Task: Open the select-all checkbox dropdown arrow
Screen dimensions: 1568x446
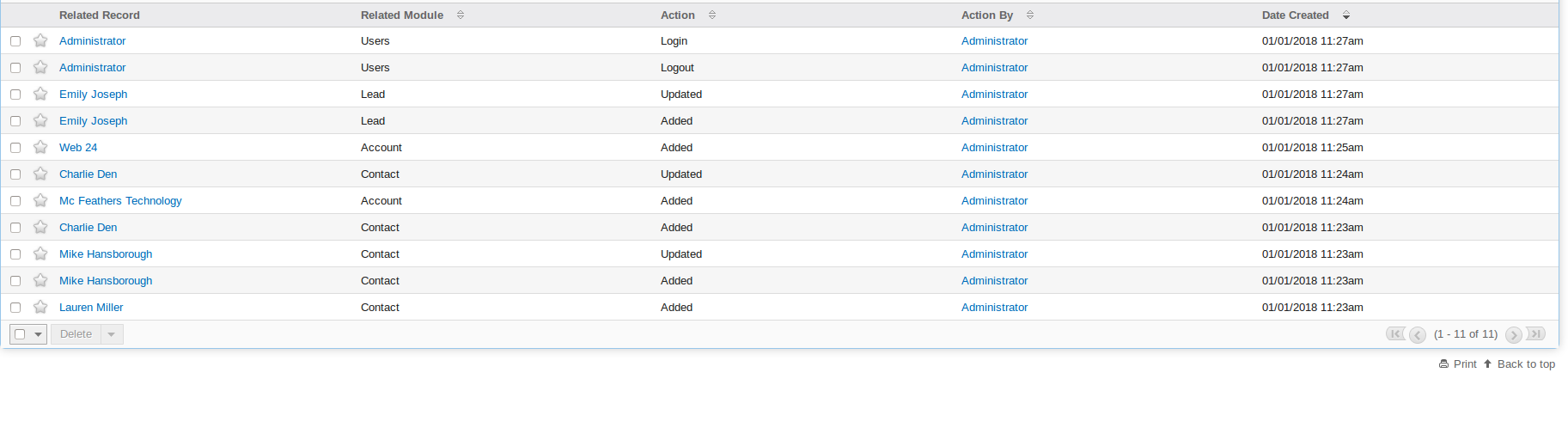Action: [38, 334]
